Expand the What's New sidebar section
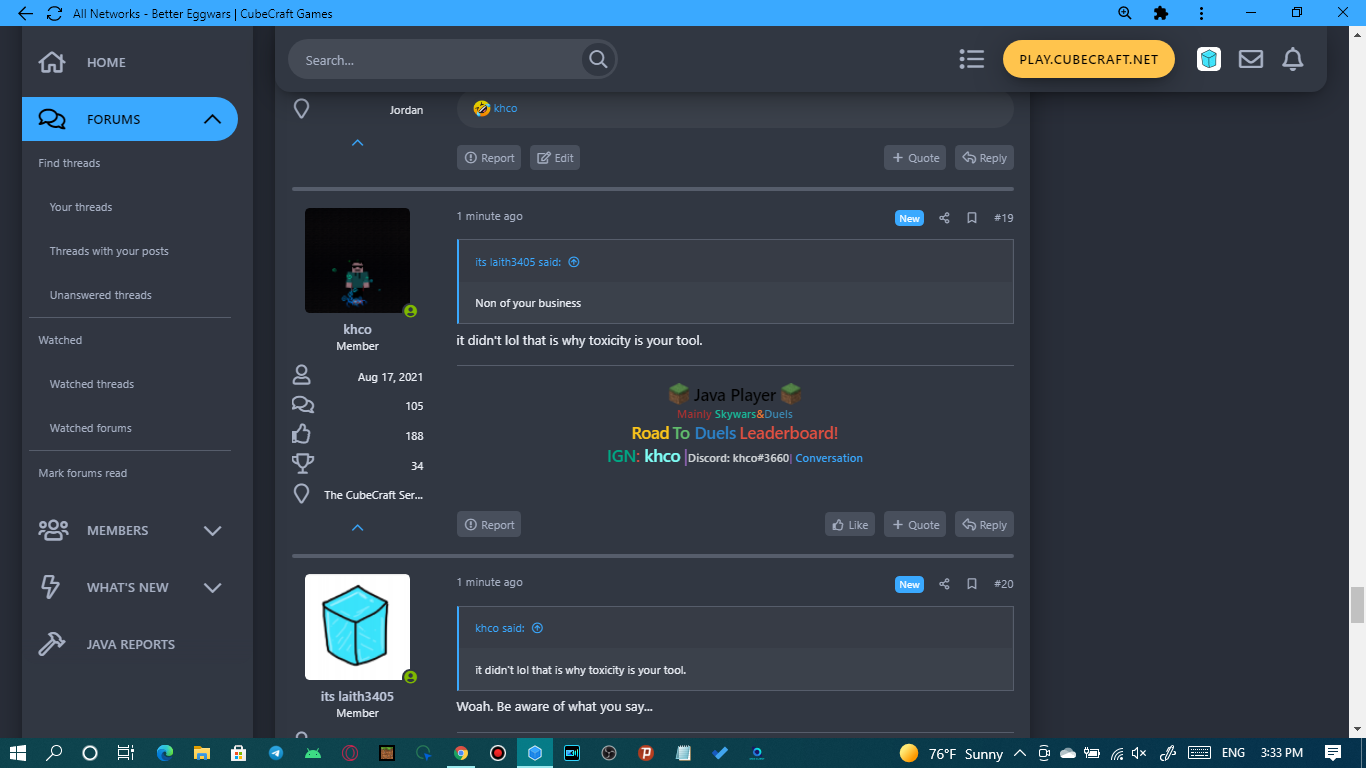Viewport: 1366px width, 768px height. coord(212,587)
